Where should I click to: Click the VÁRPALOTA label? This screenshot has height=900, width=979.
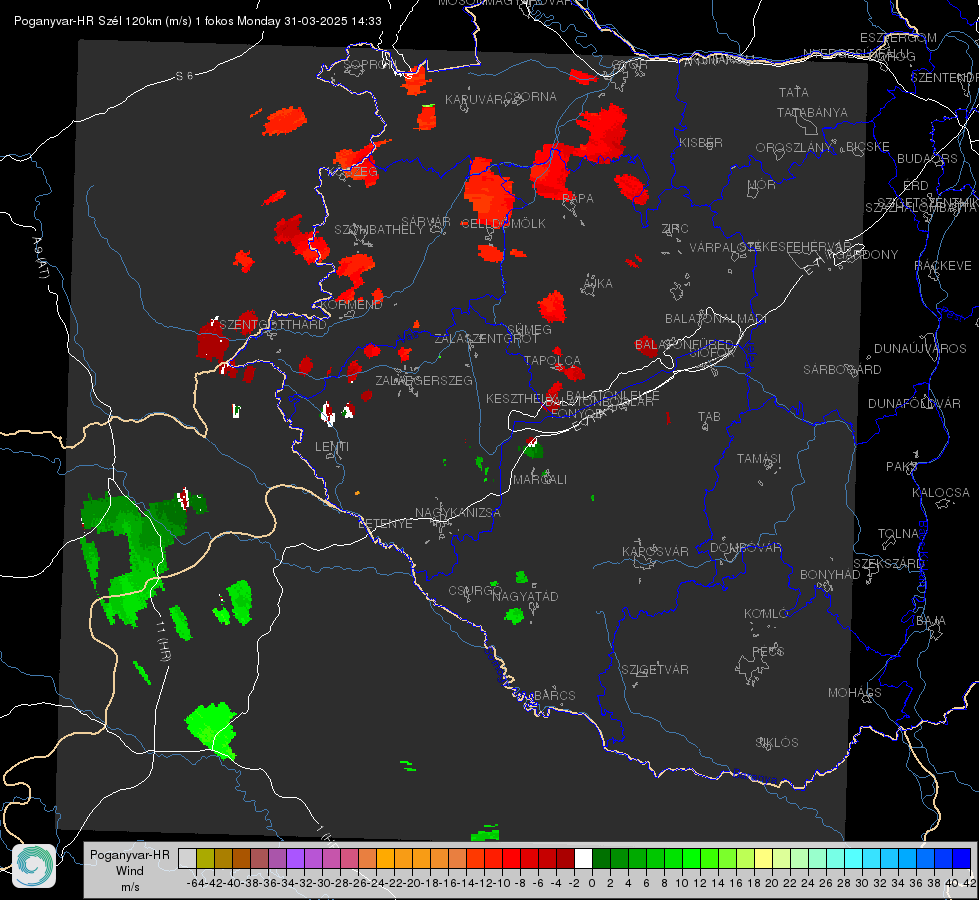click(x=722, y=247)
